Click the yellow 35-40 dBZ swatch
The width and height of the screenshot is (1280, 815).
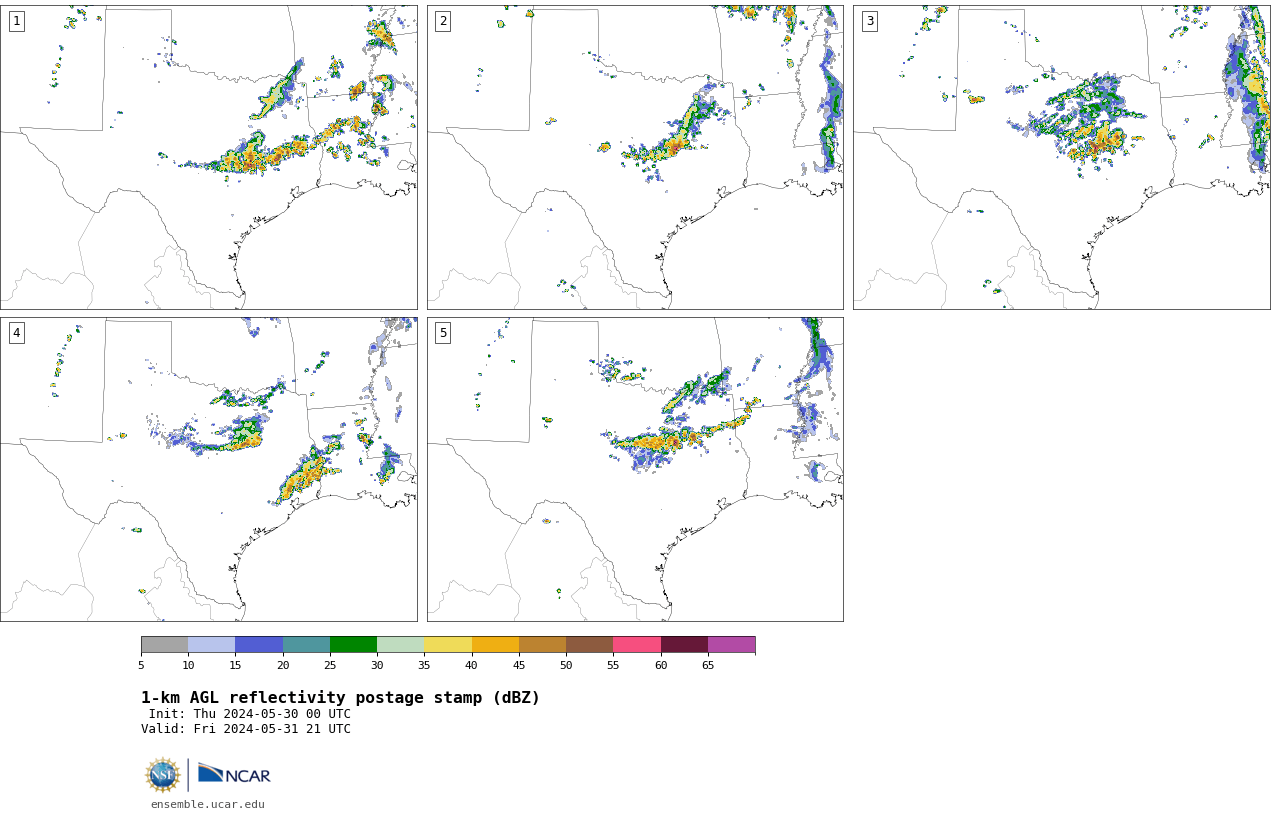point(448,644)
